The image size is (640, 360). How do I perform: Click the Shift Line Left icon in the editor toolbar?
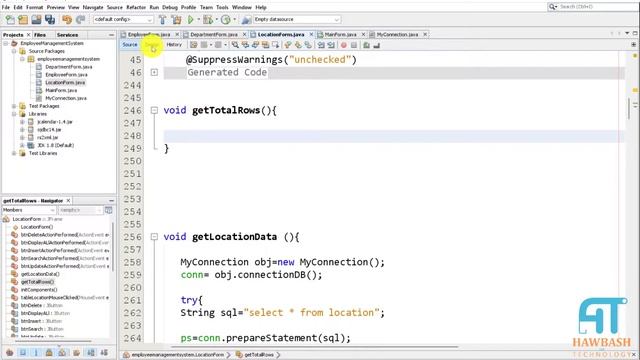pyautogui.click(x=321, y=45)
